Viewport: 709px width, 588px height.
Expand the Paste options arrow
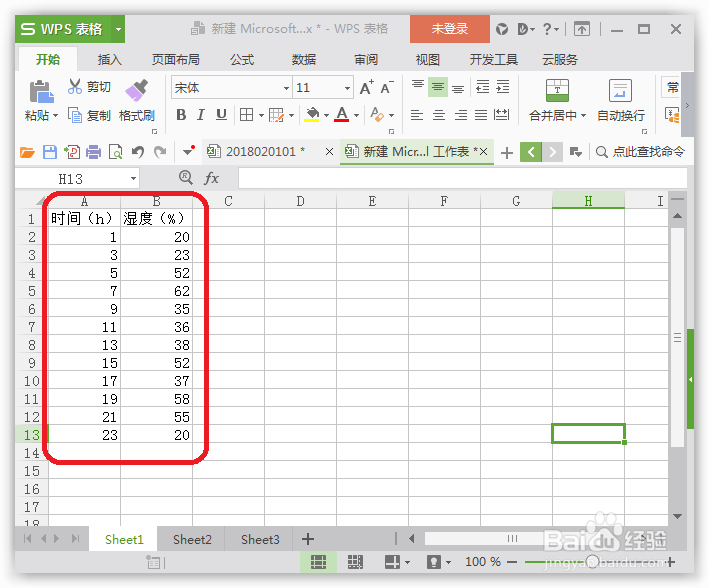(56, 116)
